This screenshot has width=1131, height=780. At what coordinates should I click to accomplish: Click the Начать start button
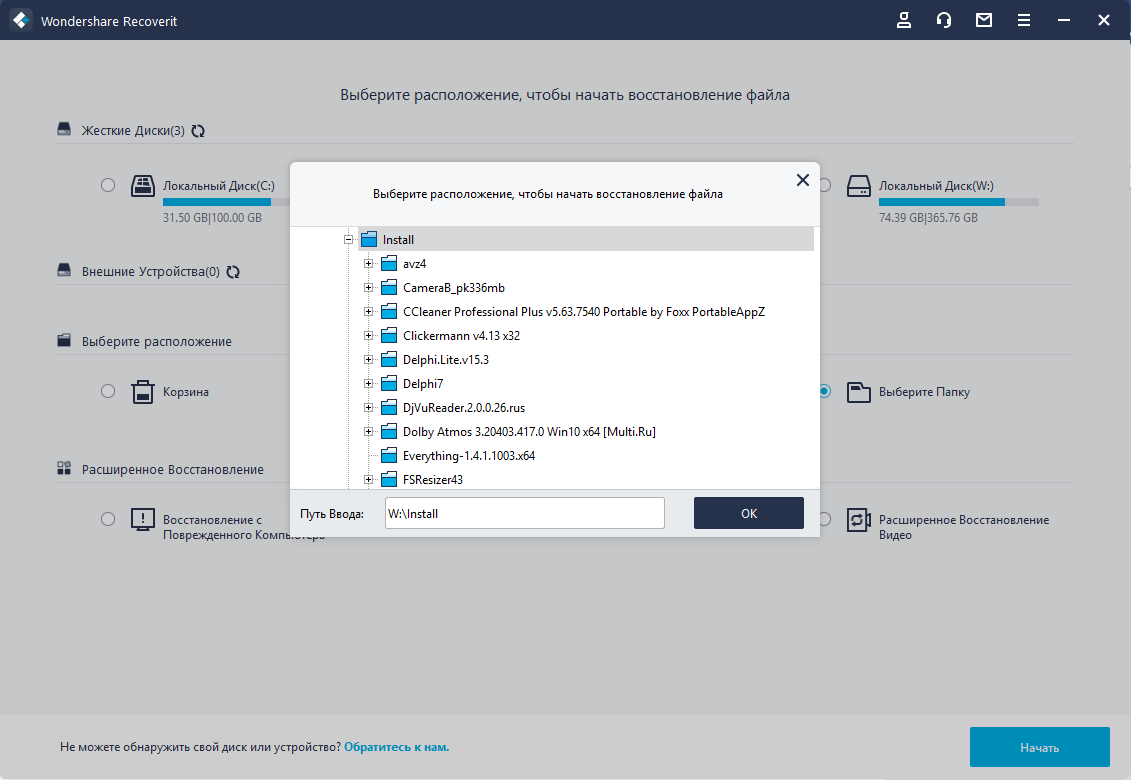tap(1039, 748)
